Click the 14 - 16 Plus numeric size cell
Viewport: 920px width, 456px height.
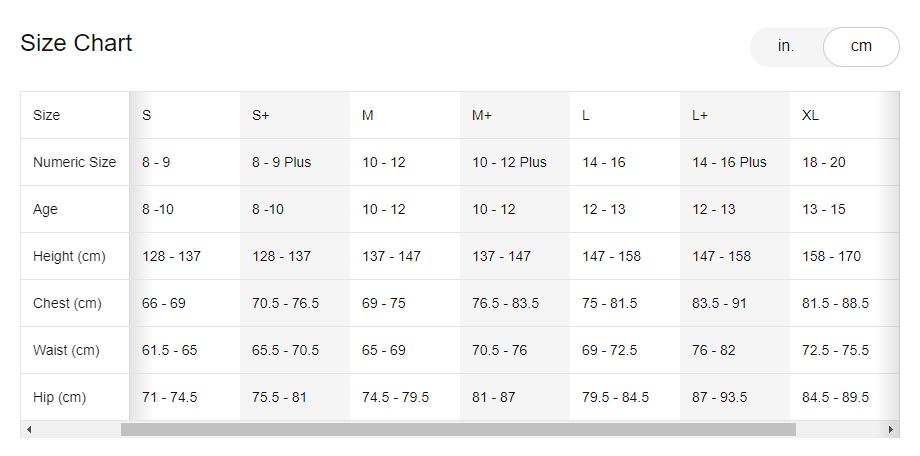(735, 162)
